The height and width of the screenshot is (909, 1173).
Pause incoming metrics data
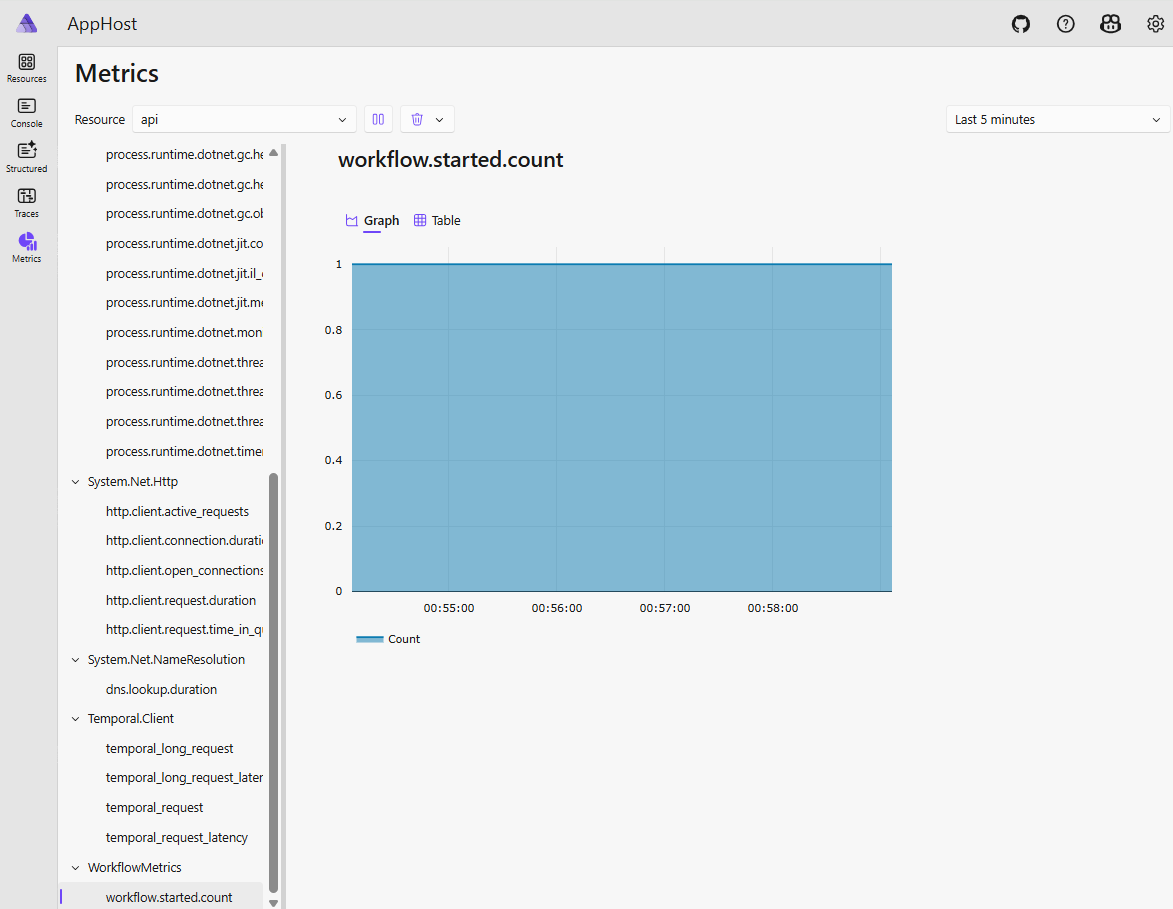tap(378, 119)
